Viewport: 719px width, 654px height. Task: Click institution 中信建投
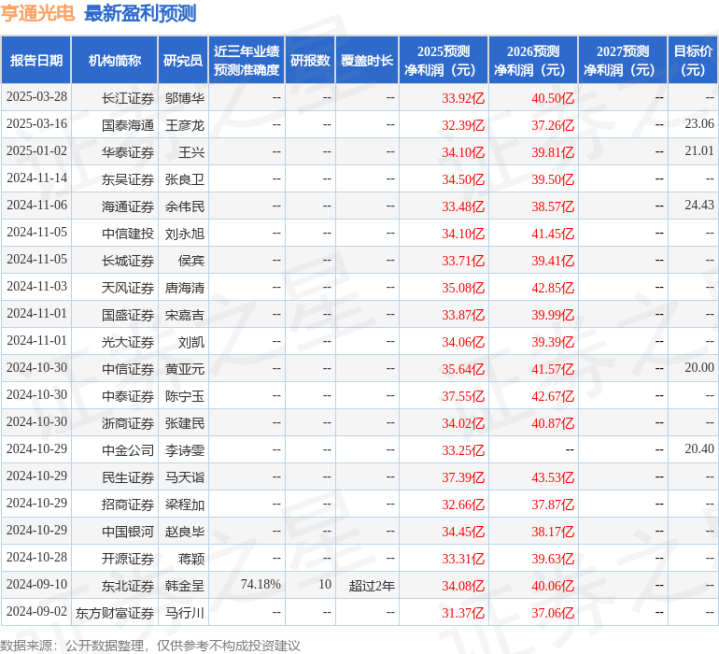[x=127, y=233]
